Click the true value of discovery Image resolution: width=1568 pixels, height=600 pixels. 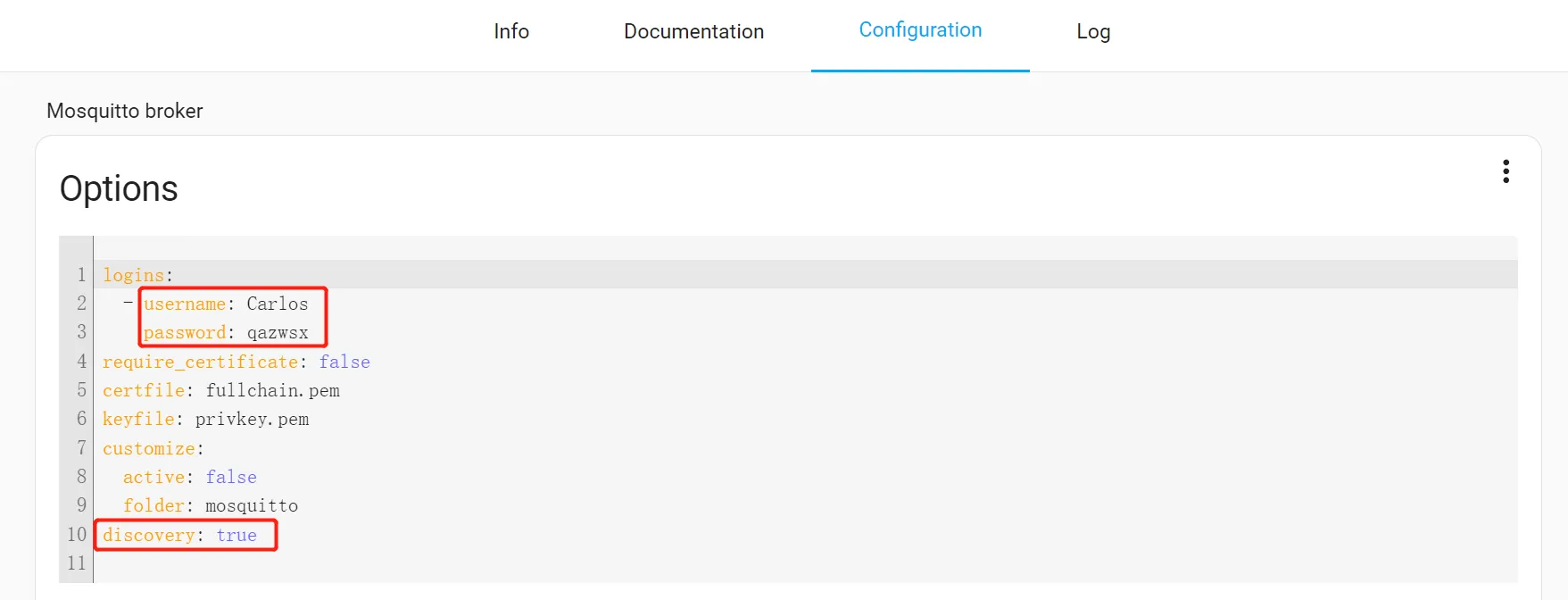coord(236,535)
